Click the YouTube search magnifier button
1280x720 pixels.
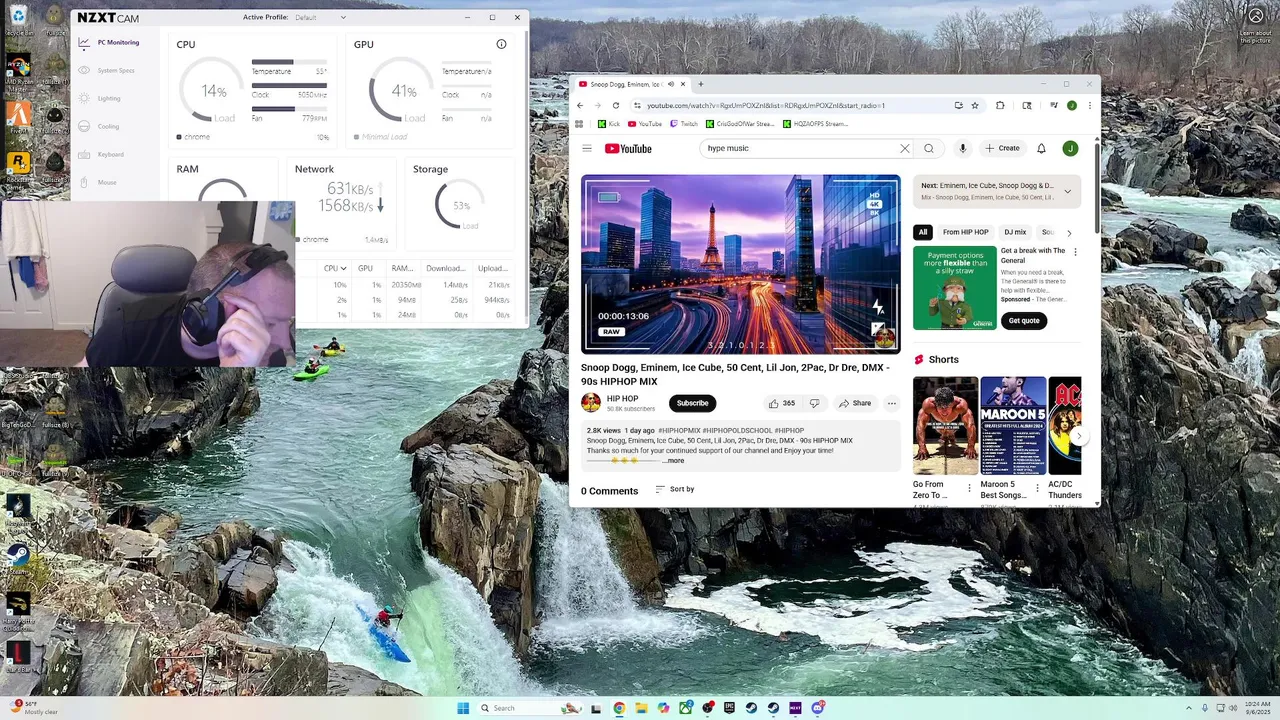[929, 148]
